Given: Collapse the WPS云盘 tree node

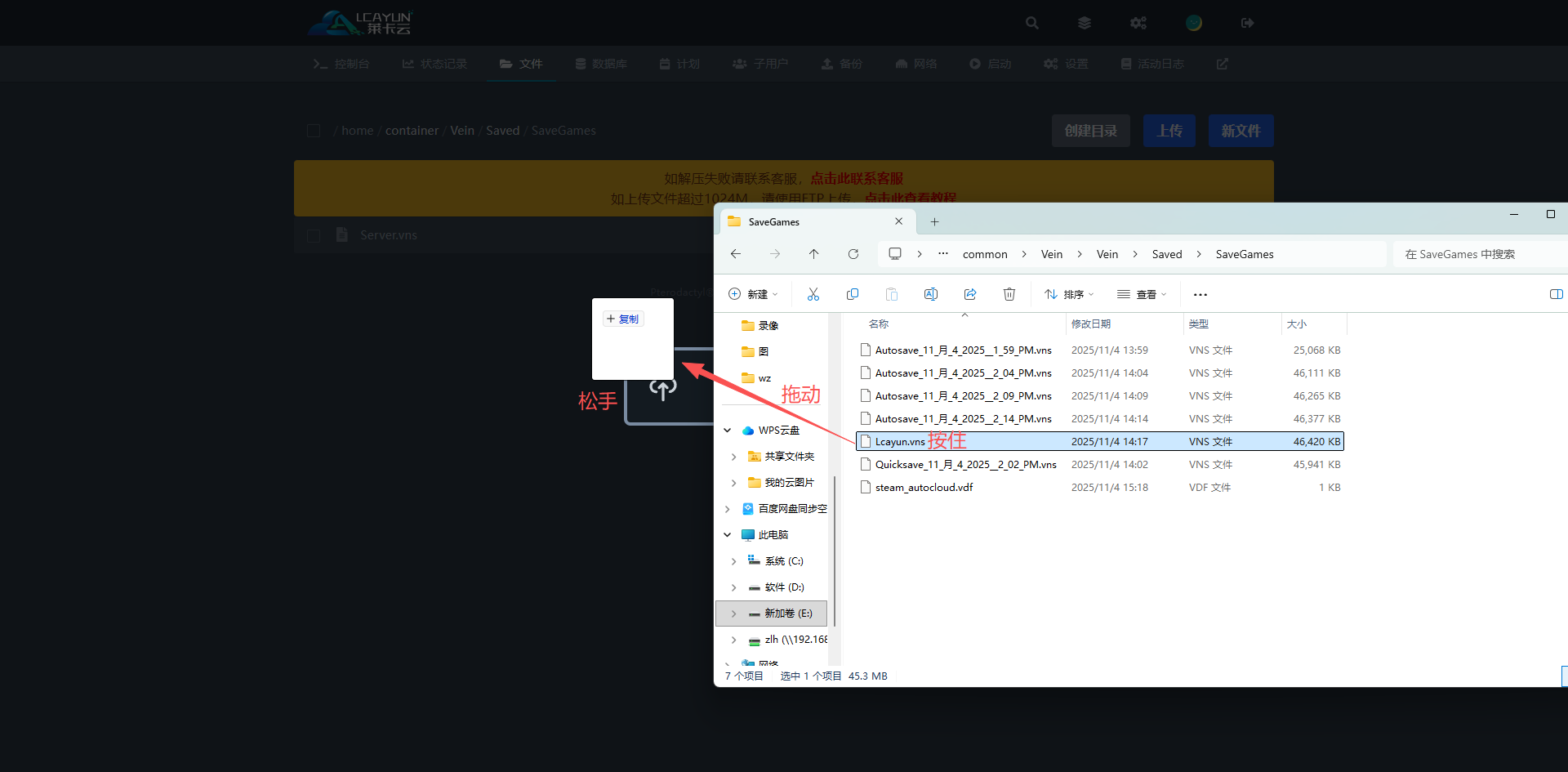Looking at the screenshot, I should [727, 431].
